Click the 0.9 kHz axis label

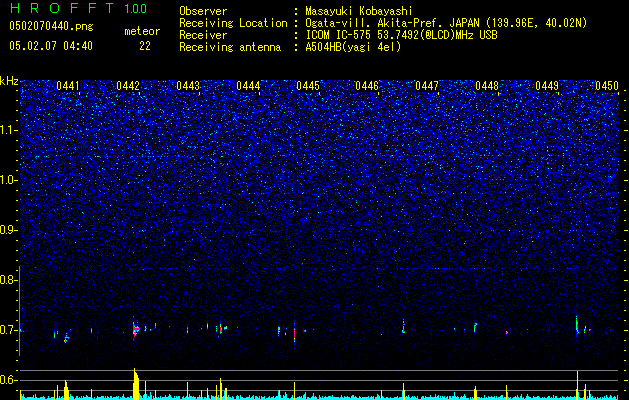click(x=9, y=230)
